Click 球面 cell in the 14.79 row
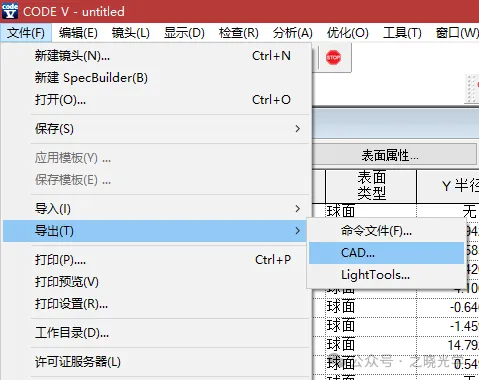Image resolution: width=479 pixels, height=380 pixels. (x=371, y=345)
